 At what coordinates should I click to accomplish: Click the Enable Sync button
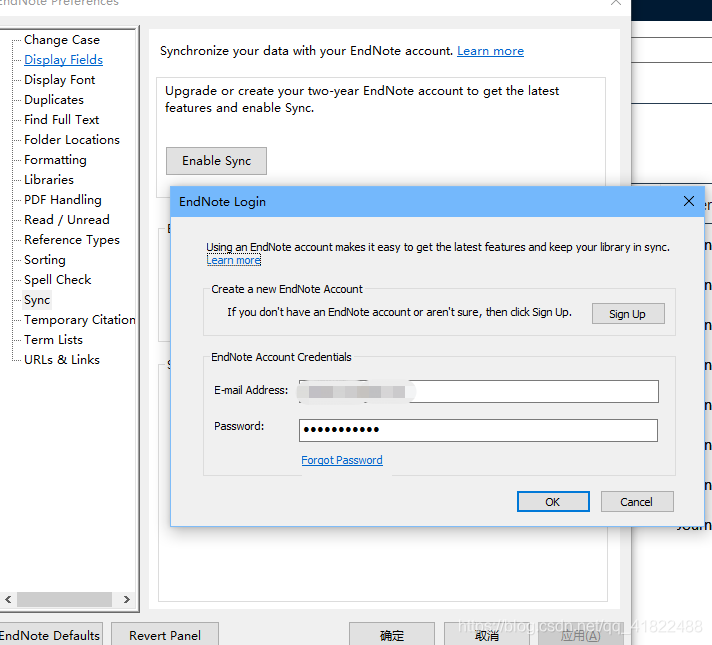coord(216,161)
